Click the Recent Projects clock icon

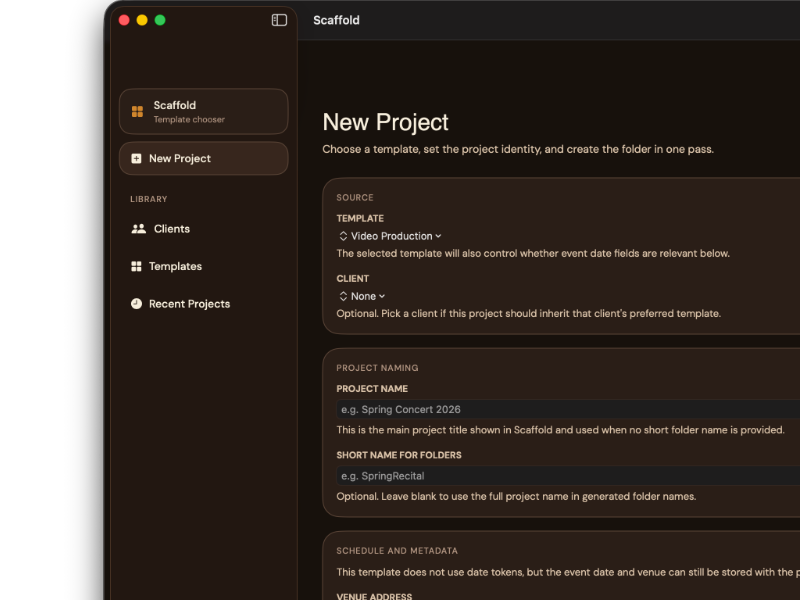click(x=136, y=304)
